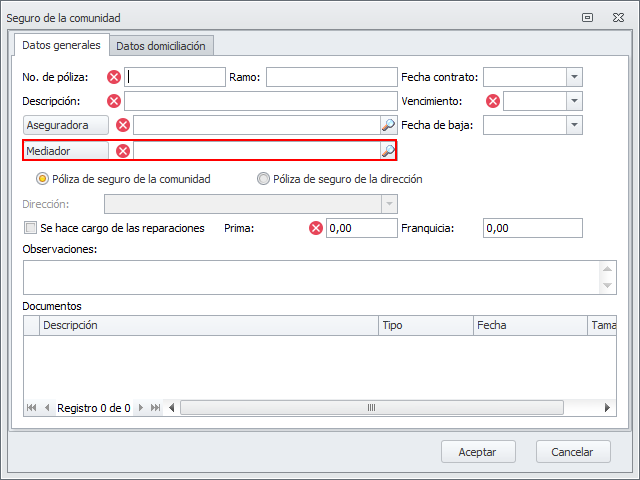Select the Datos generales tab
Viewport: 640px width, 480px height.
(x=61, y=45)
